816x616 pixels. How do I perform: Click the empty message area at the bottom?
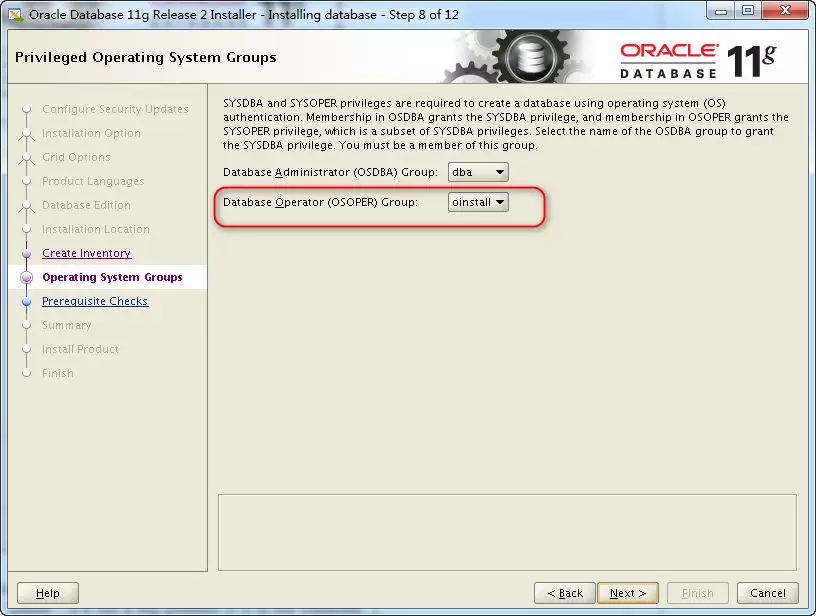tap(507, 532)
